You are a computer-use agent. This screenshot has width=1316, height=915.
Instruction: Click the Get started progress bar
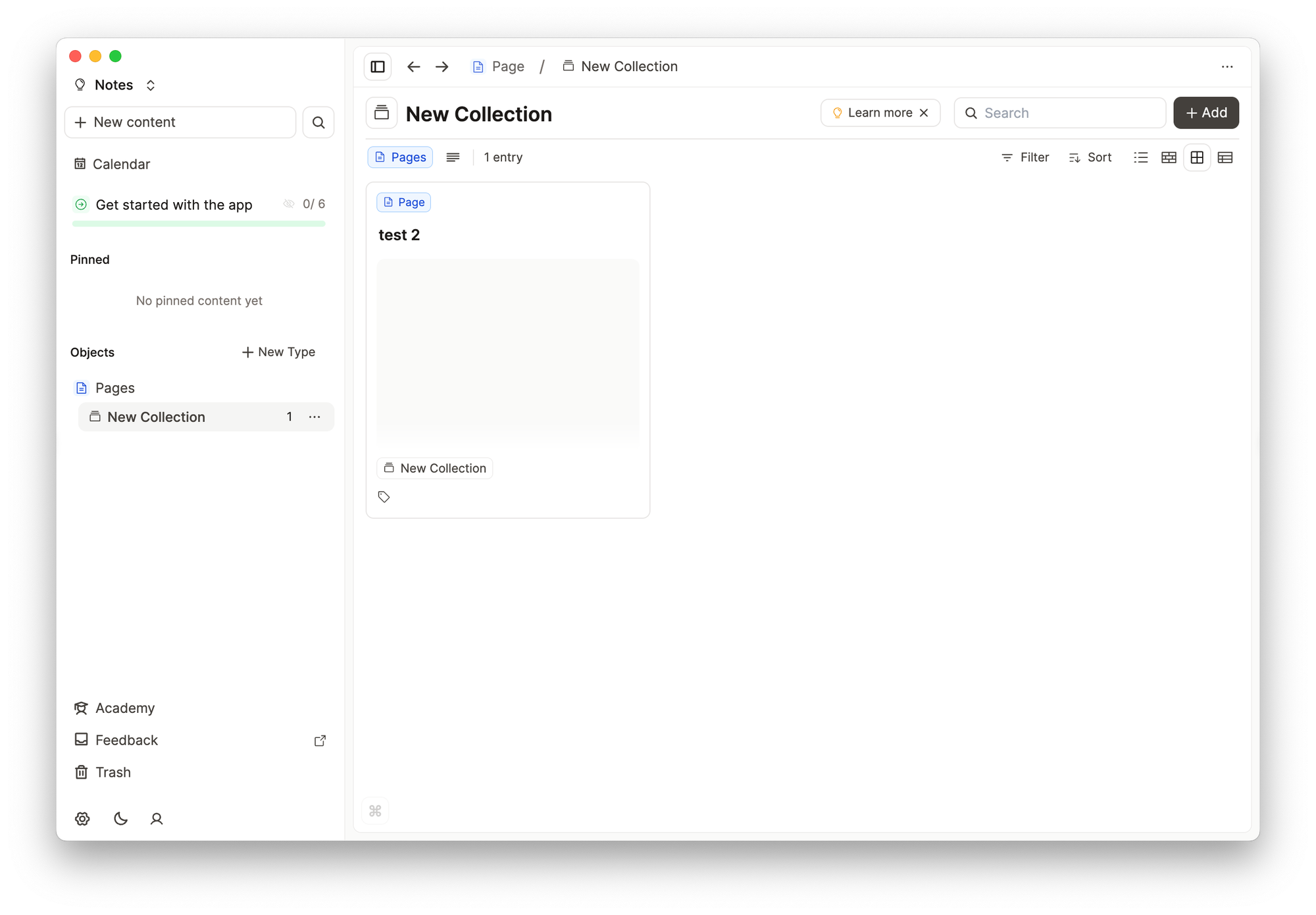point(199,224)
